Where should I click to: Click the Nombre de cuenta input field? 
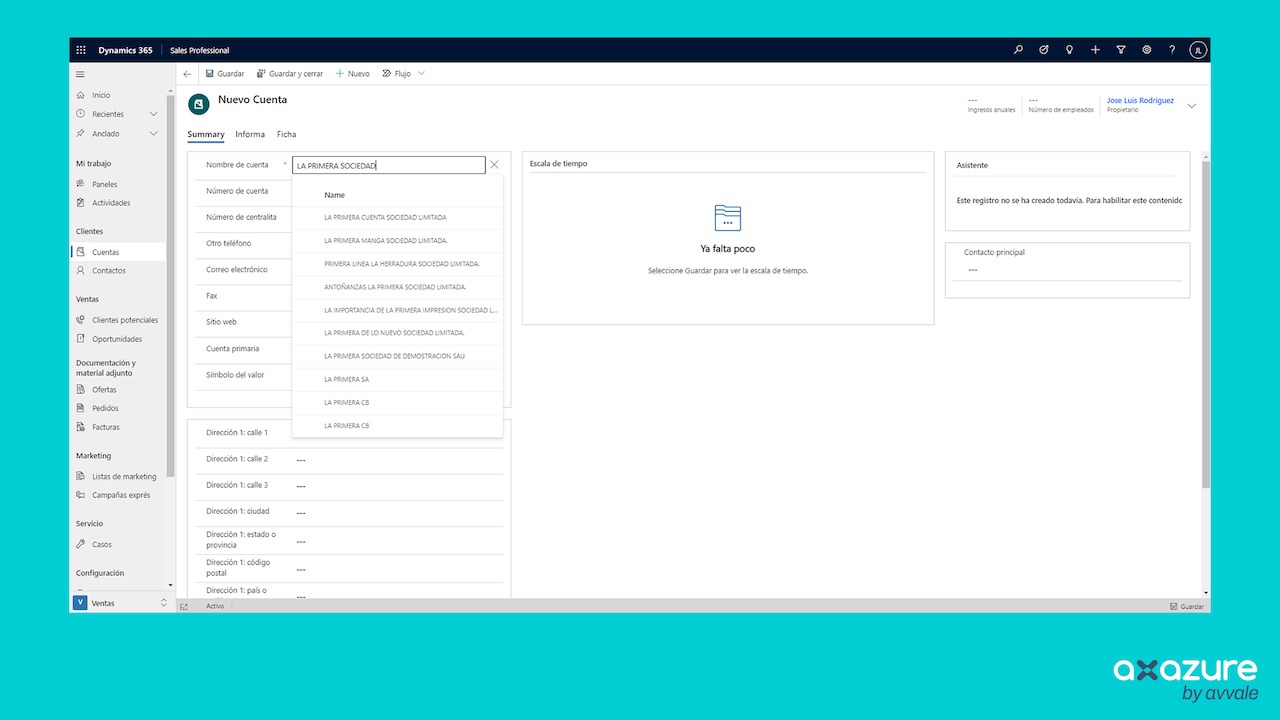388,165
